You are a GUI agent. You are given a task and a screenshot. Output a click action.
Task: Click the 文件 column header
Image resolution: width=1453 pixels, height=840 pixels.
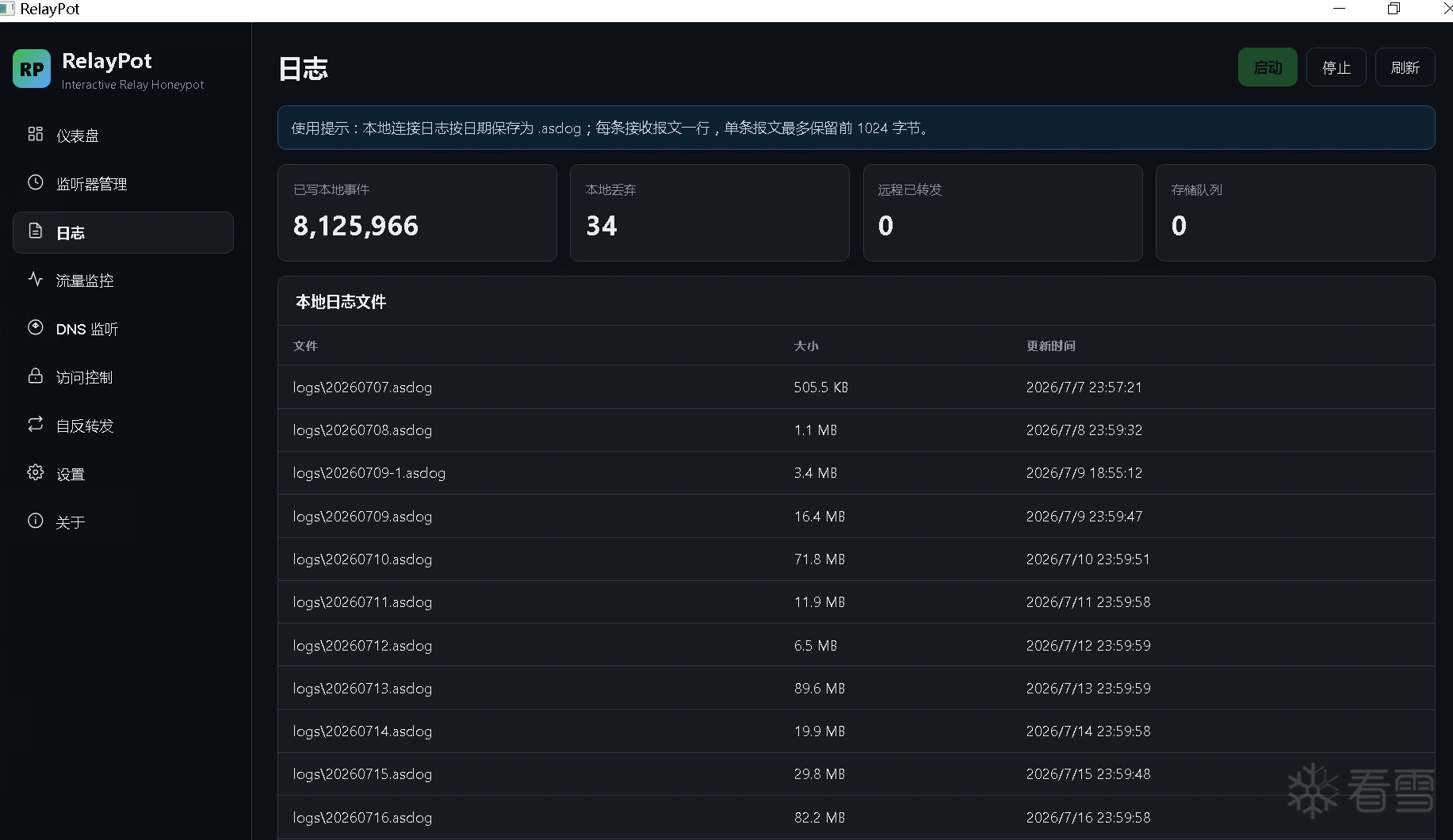[x=305, y=346]
